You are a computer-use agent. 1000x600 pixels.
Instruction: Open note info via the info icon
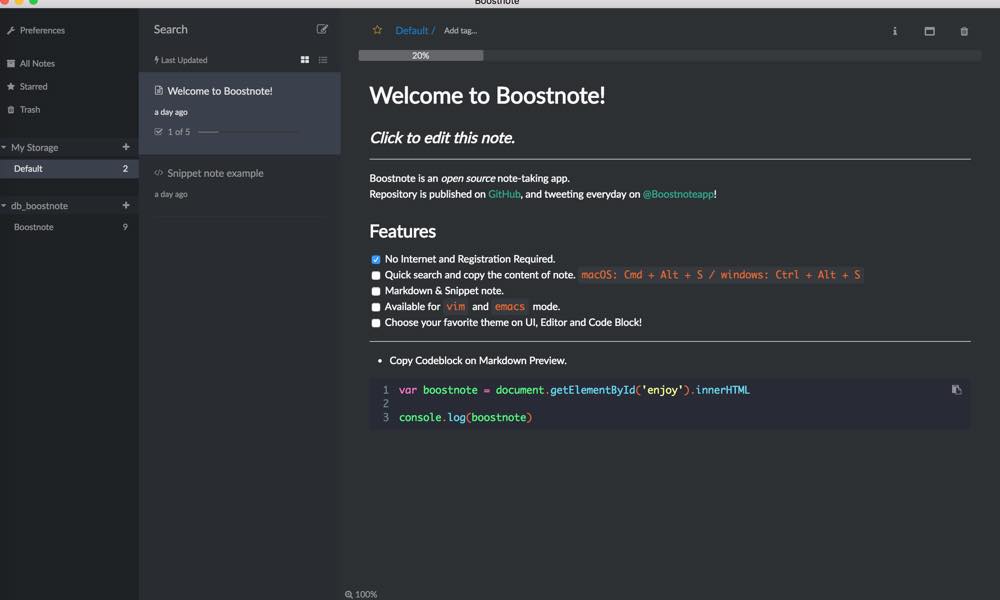895,31
